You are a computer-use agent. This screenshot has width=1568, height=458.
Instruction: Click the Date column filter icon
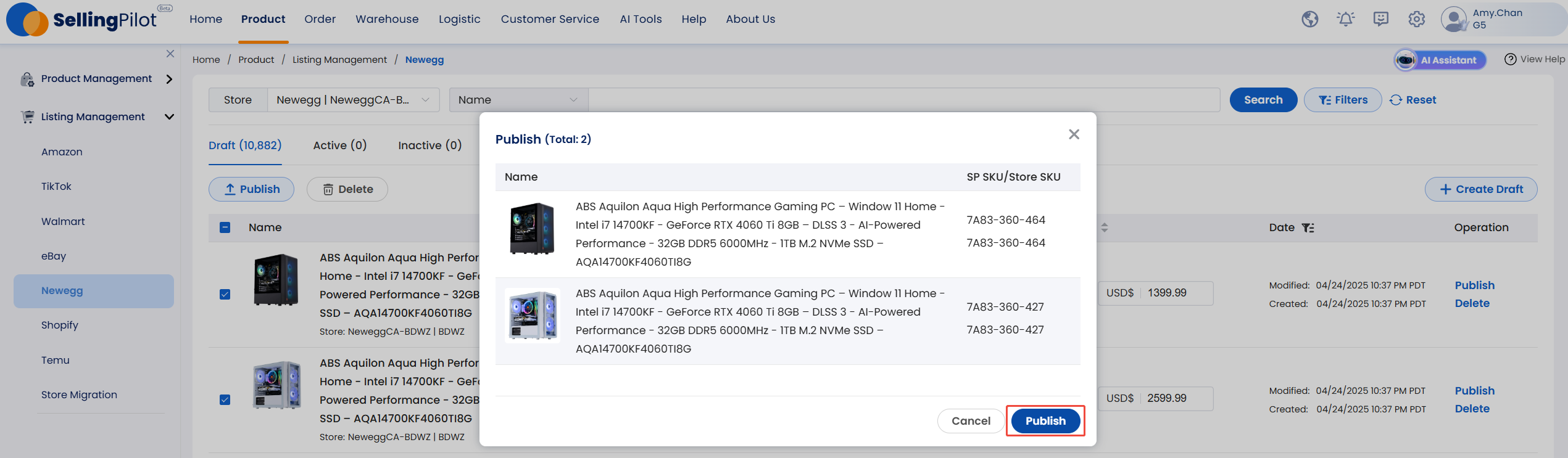(x=1308, y=227)
